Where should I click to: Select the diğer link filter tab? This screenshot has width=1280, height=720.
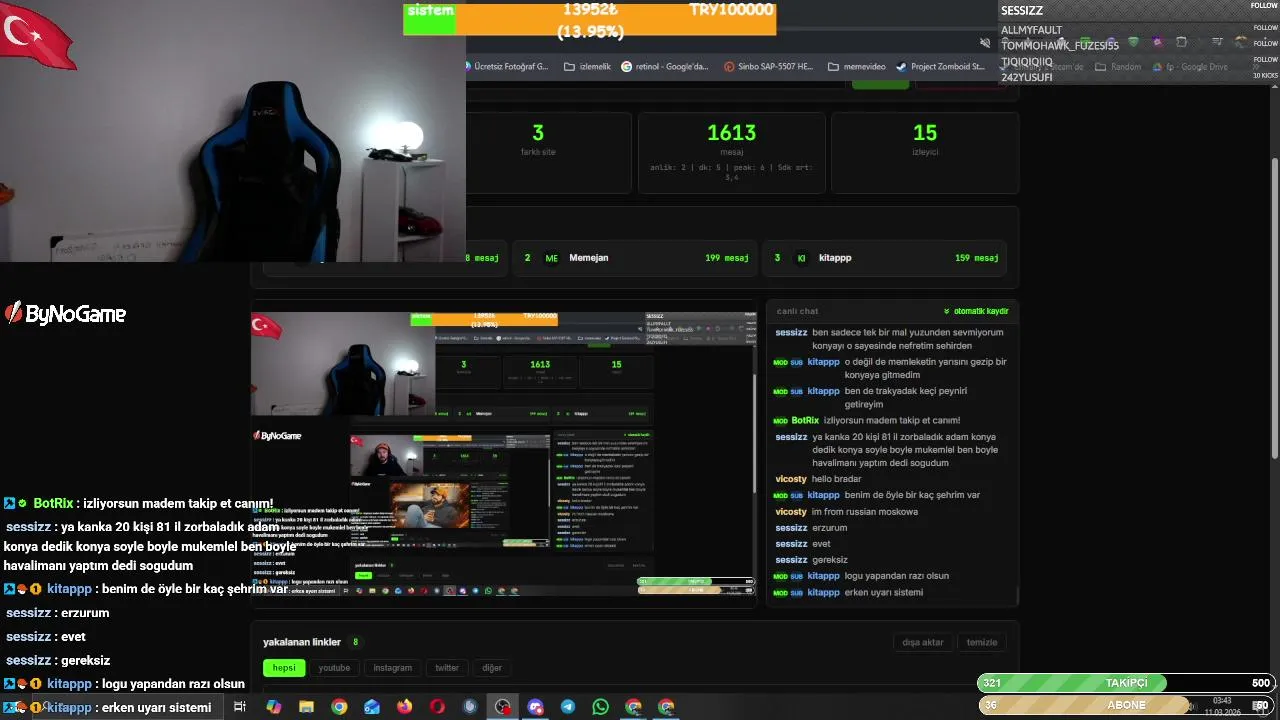(492, 668)
